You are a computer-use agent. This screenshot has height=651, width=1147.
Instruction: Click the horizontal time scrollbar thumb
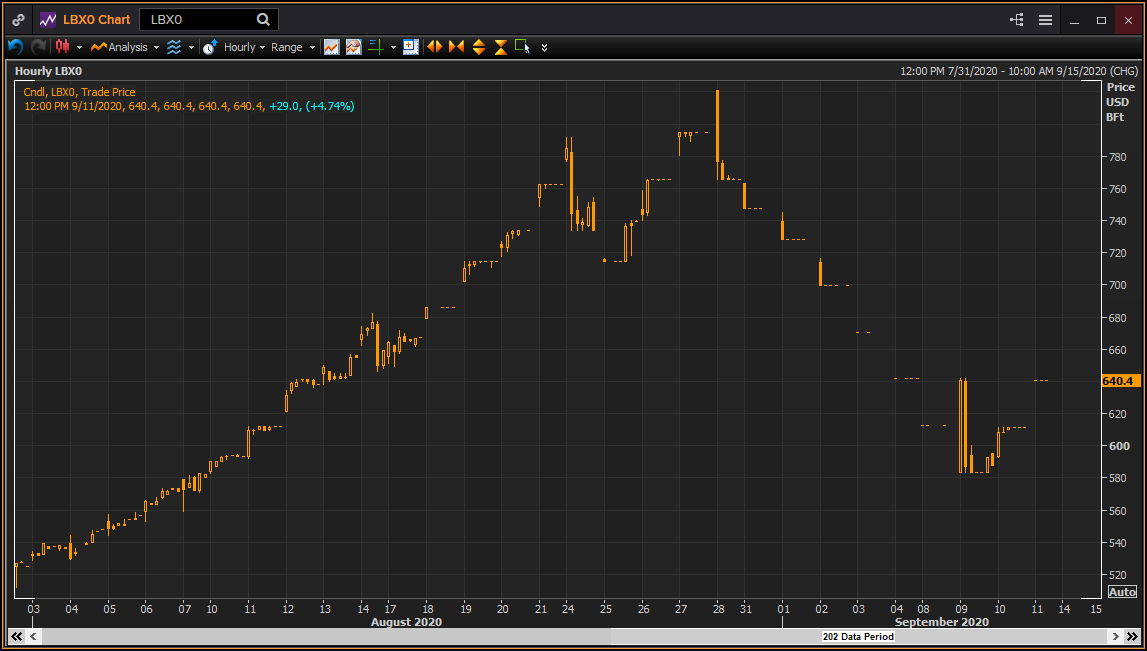click(x=858, y=636)
